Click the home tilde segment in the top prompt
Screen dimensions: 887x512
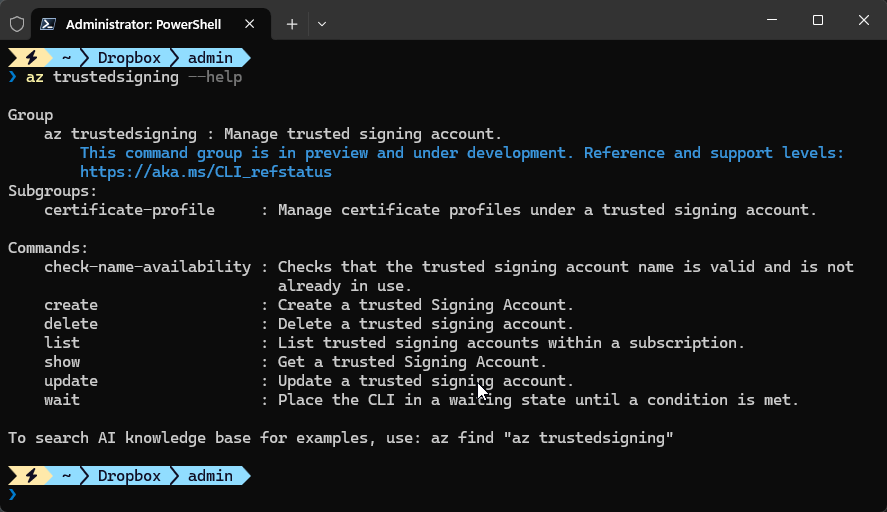click(66, 58)
